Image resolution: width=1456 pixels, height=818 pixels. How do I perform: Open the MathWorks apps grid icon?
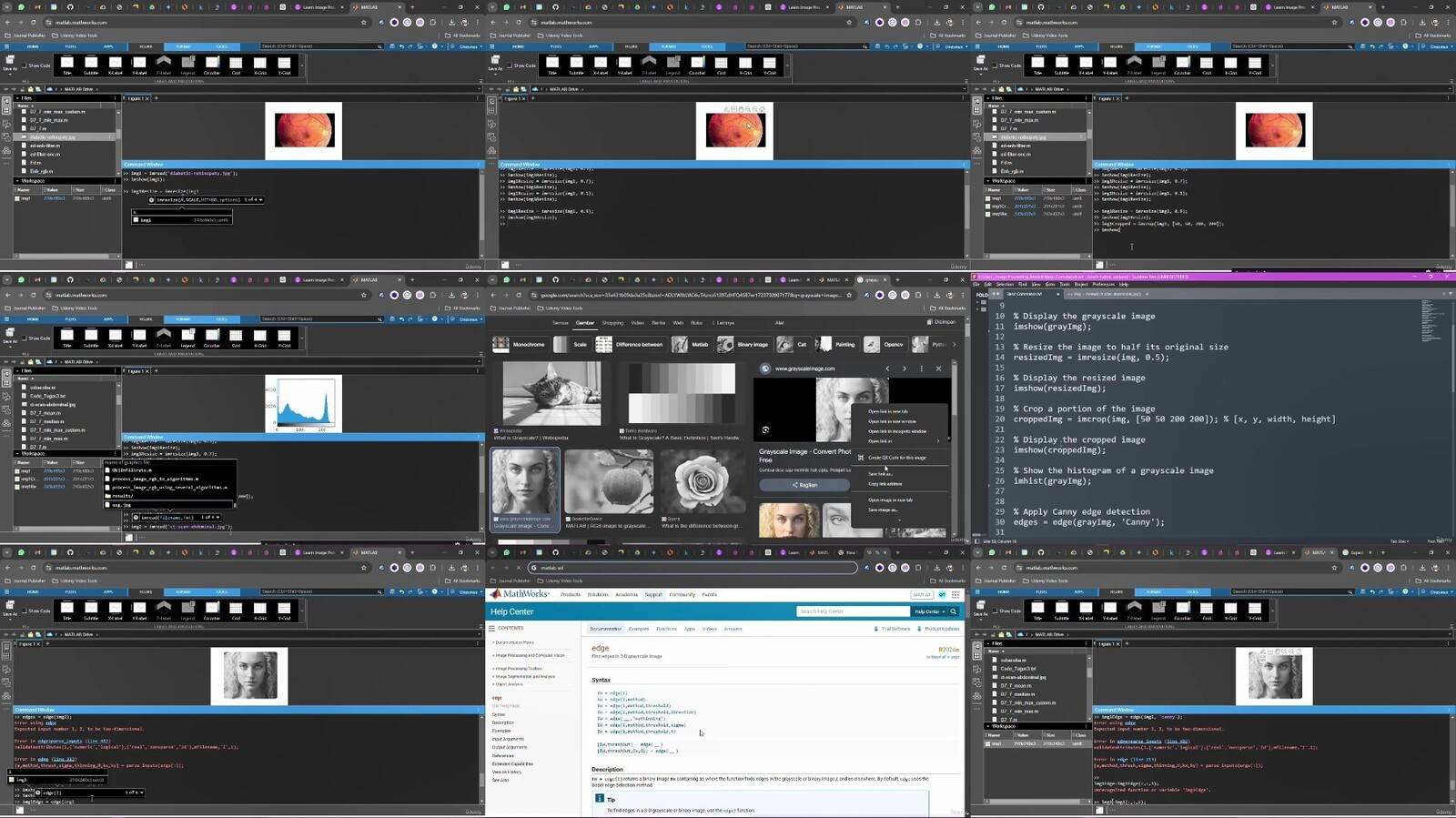(955, 594)
